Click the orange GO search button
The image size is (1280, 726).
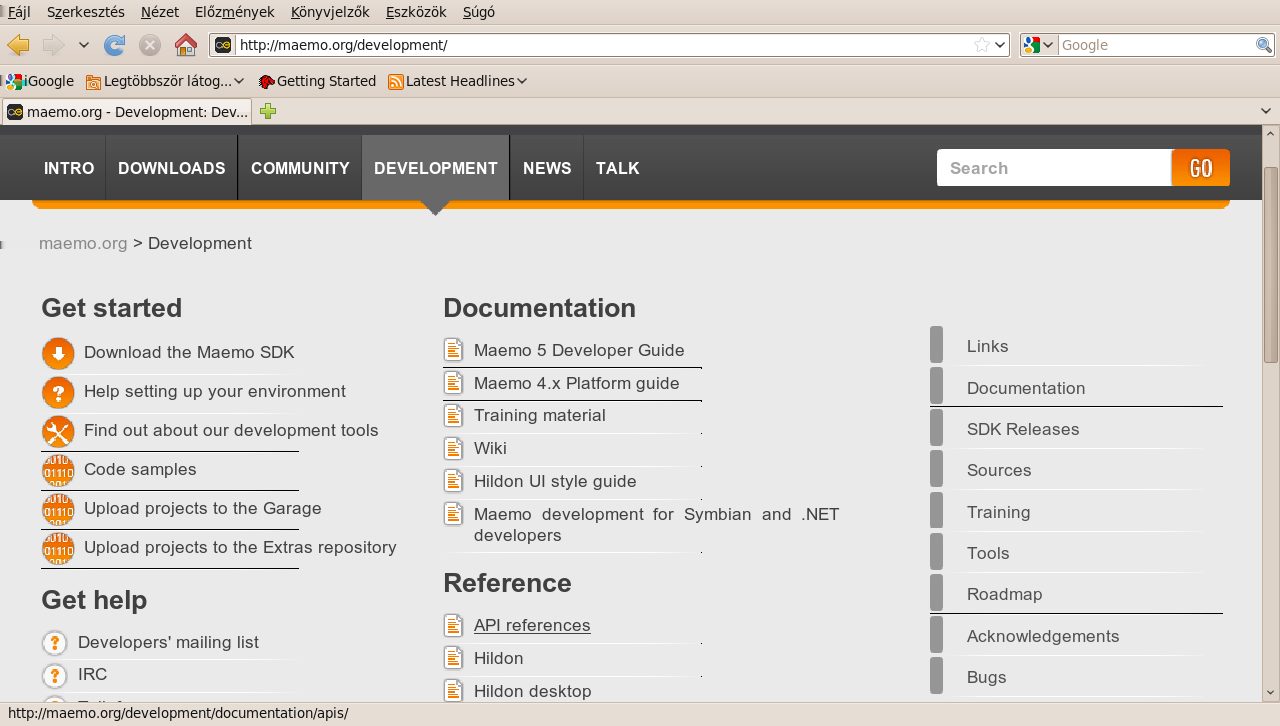click(1201, 168)
